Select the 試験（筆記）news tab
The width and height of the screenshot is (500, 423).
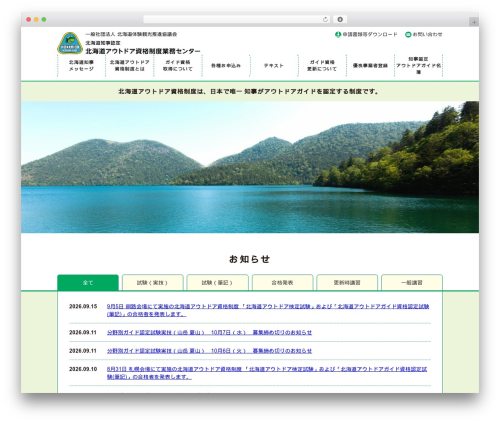pos(217,283)
